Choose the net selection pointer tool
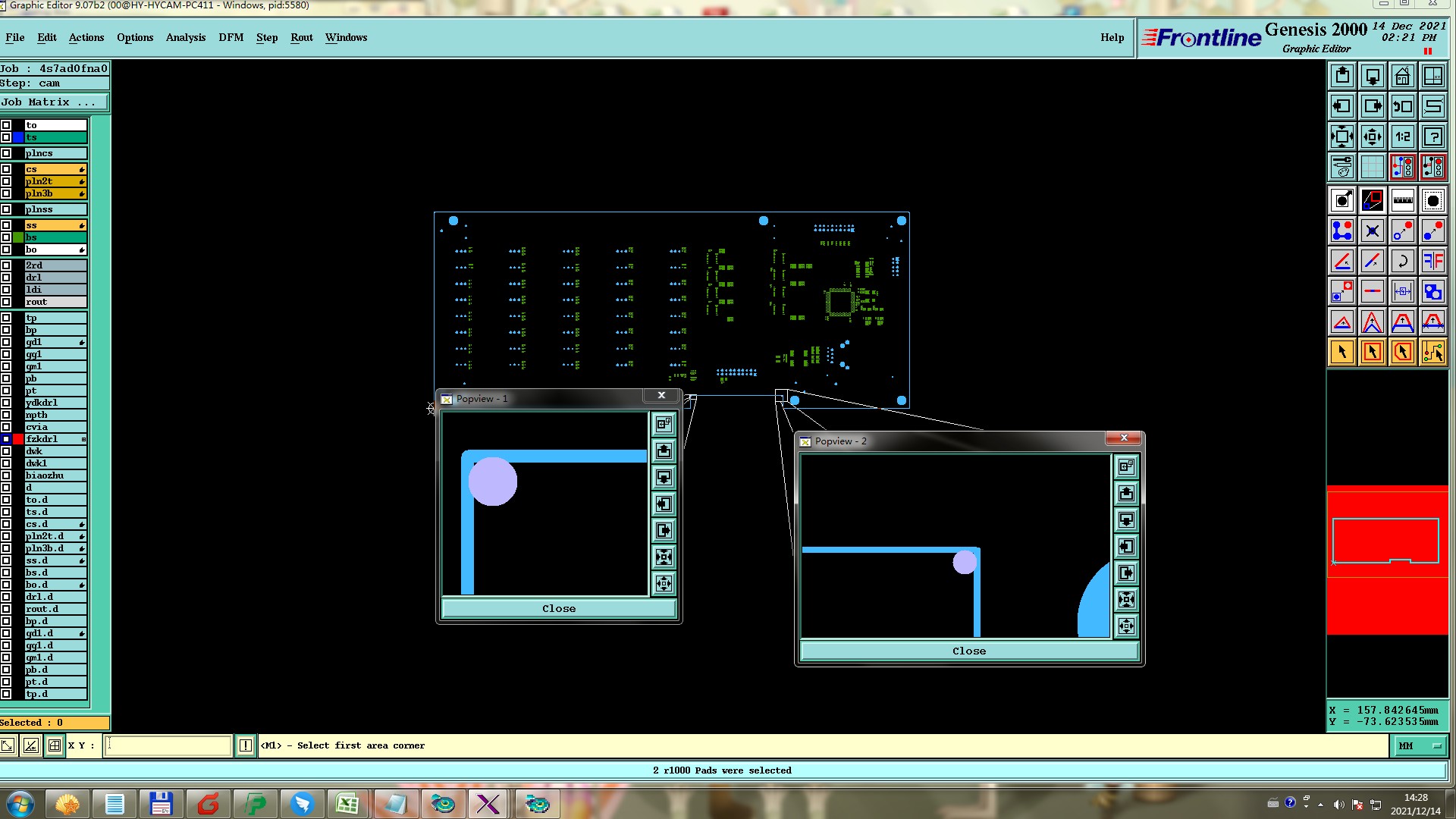This screenshot has height=819, width=1456. (x=1432, y=352)
